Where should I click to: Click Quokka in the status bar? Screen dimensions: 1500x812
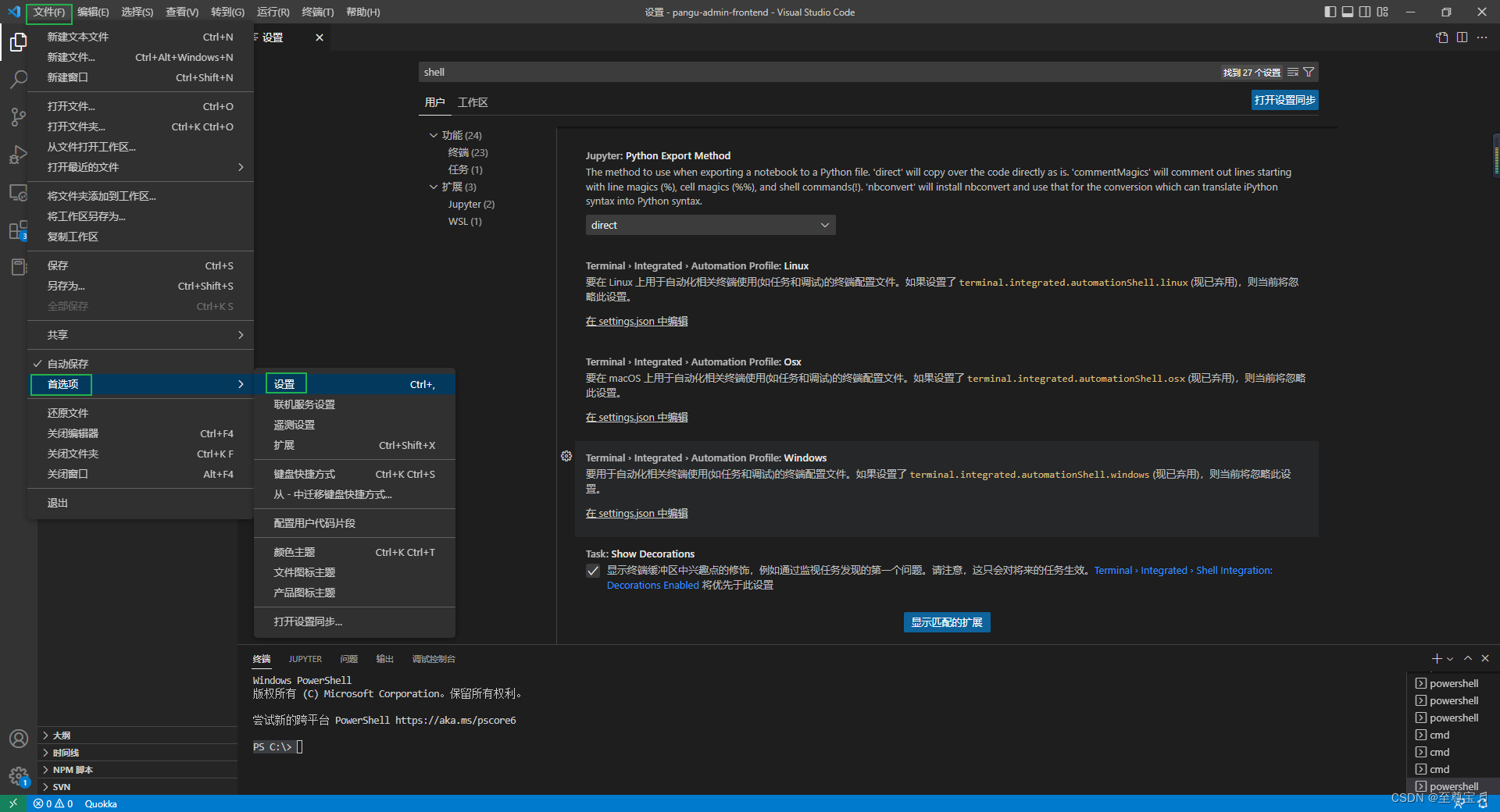pos(101,803)
